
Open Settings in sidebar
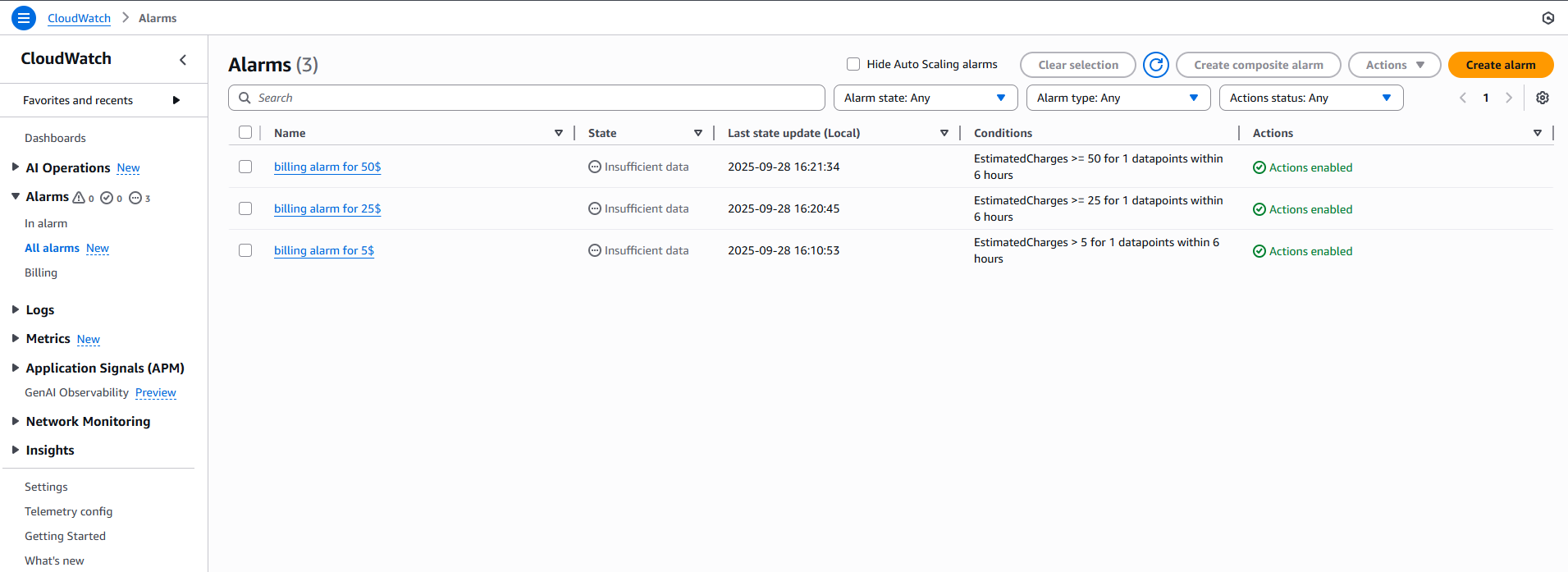pos(46,487)
